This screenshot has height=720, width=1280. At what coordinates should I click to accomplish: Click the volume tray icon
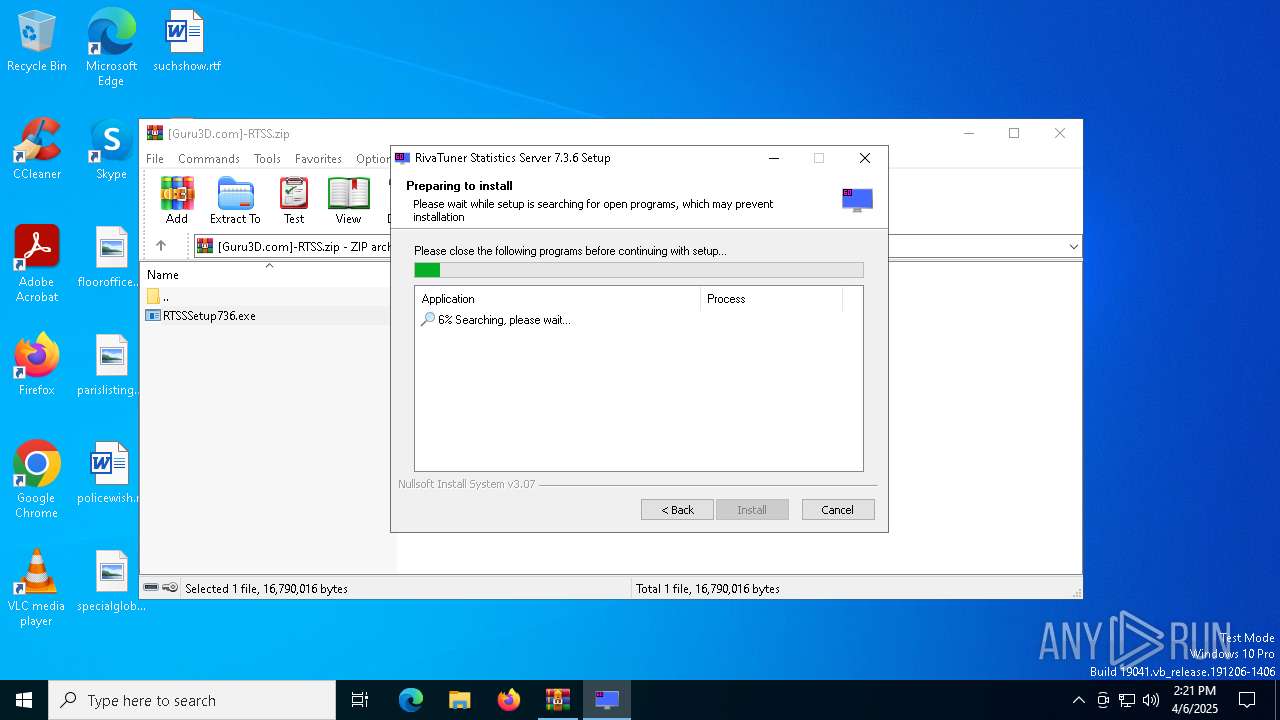click(1151, 700)
